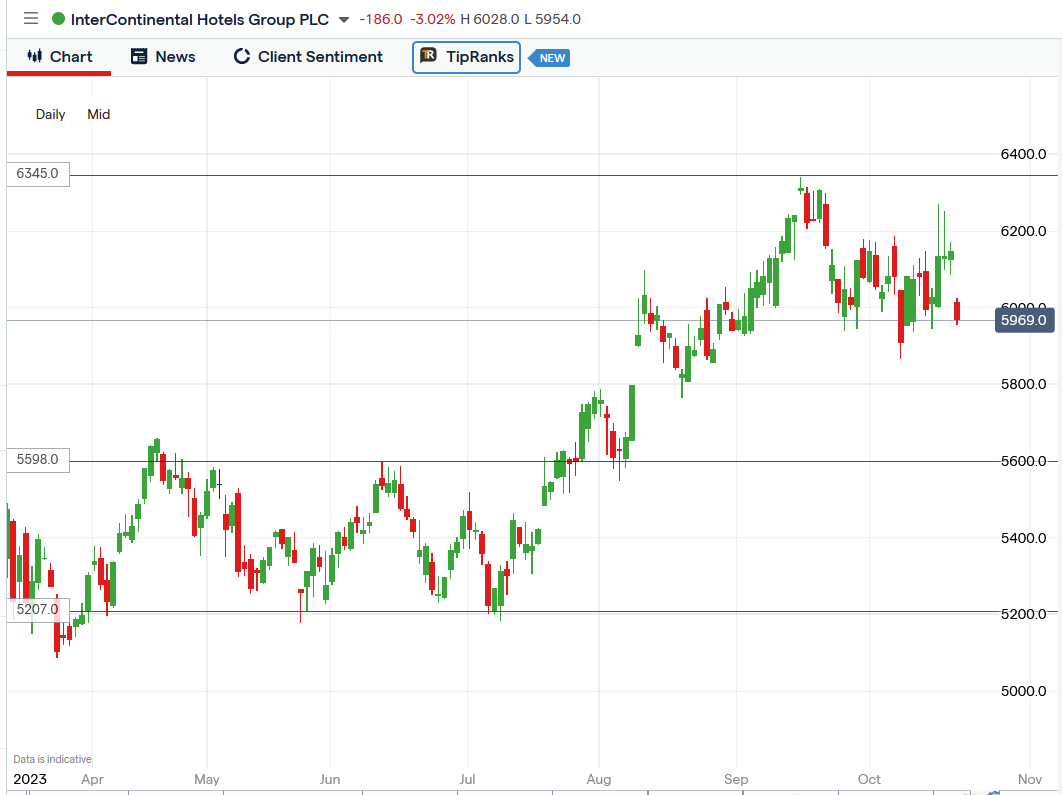Click the candlestick Chart tab icon
Viewport: 1062px width, 795px height.
pyautogui.click(x=35, y=56)
